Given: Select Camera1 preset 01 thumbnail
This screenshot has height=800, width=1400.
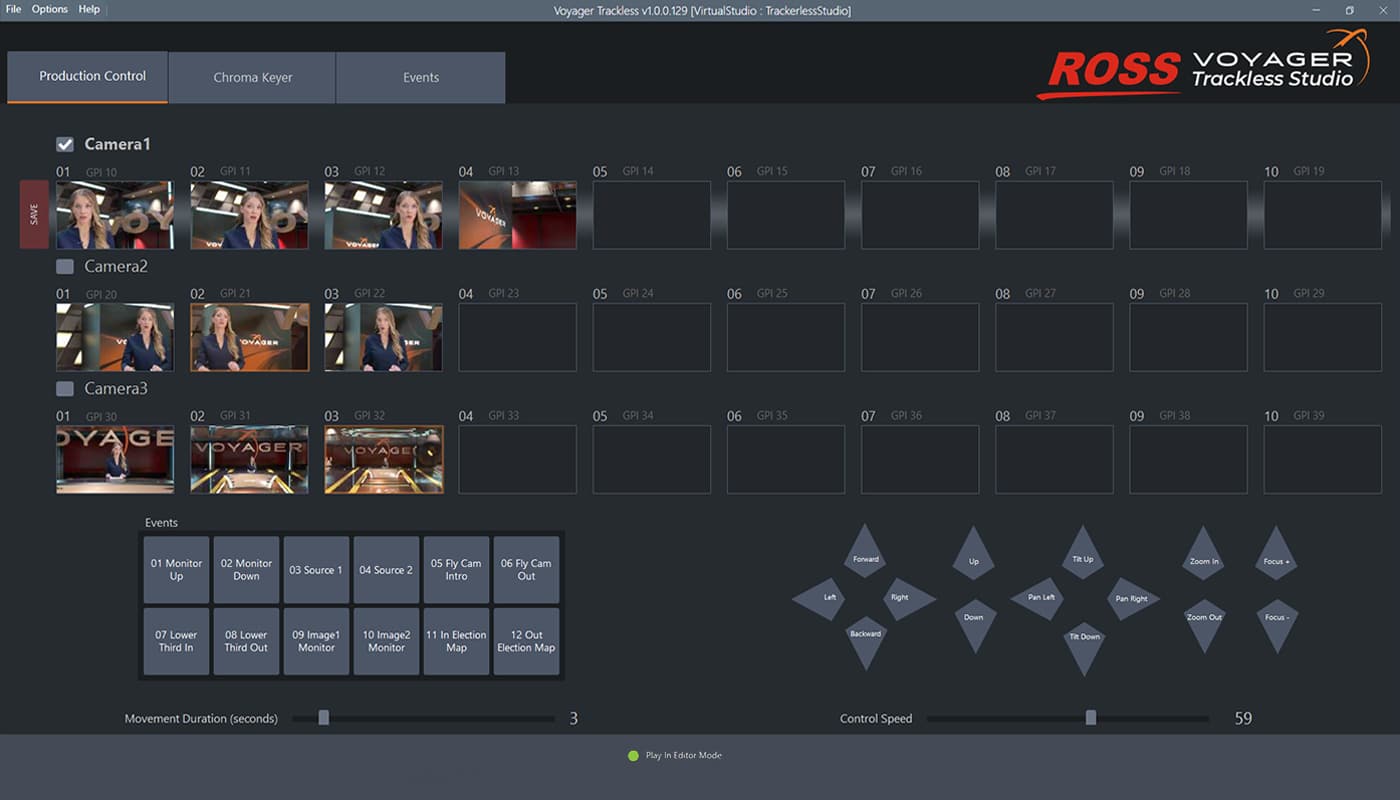Looking at the screenshot, I should (x=115, y=215).
